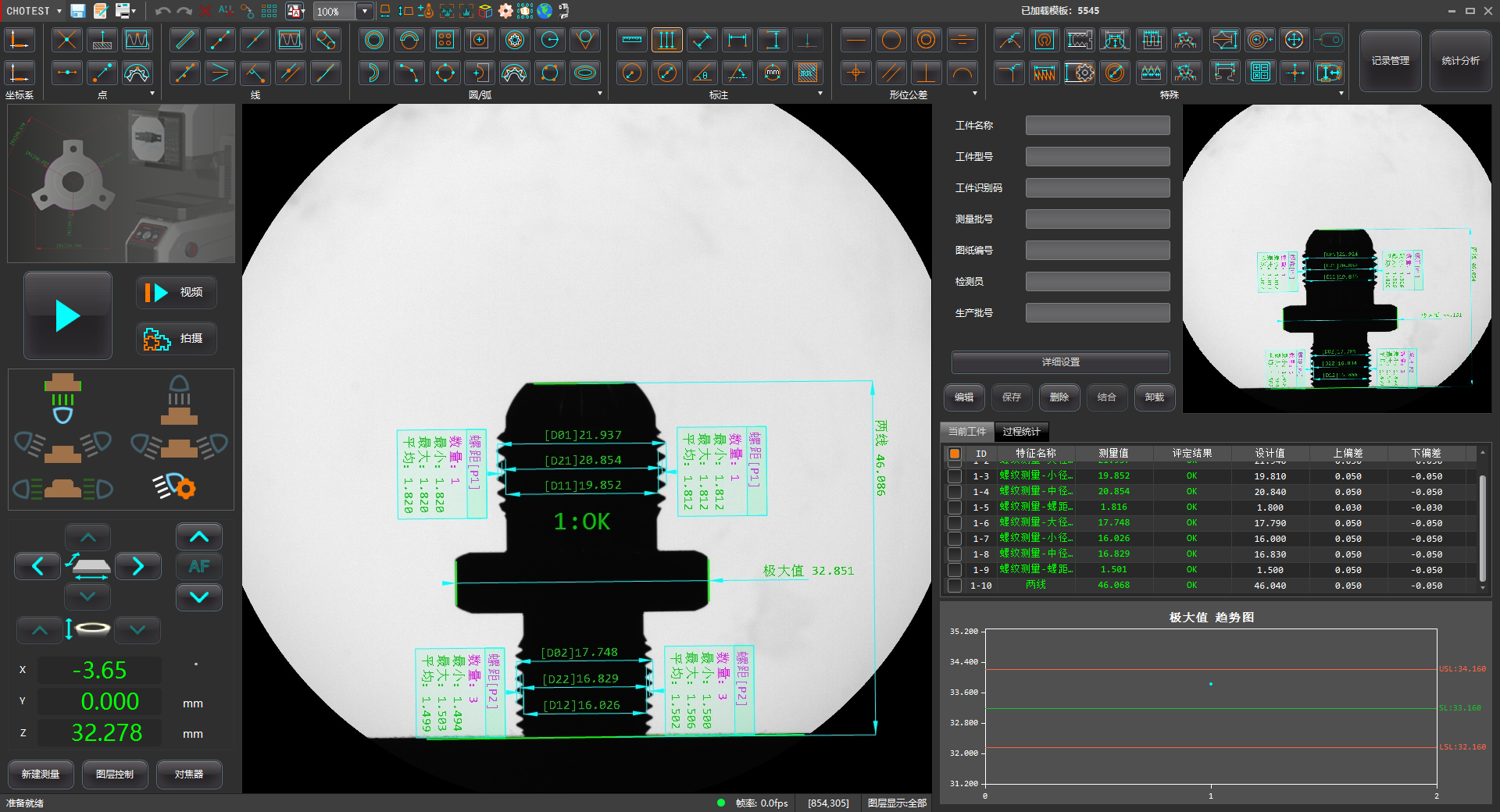Image resolution: width=1500 pixels, height=812 pixels.
Task: Click the angle annotation tool icon
Action: point(702,73)
